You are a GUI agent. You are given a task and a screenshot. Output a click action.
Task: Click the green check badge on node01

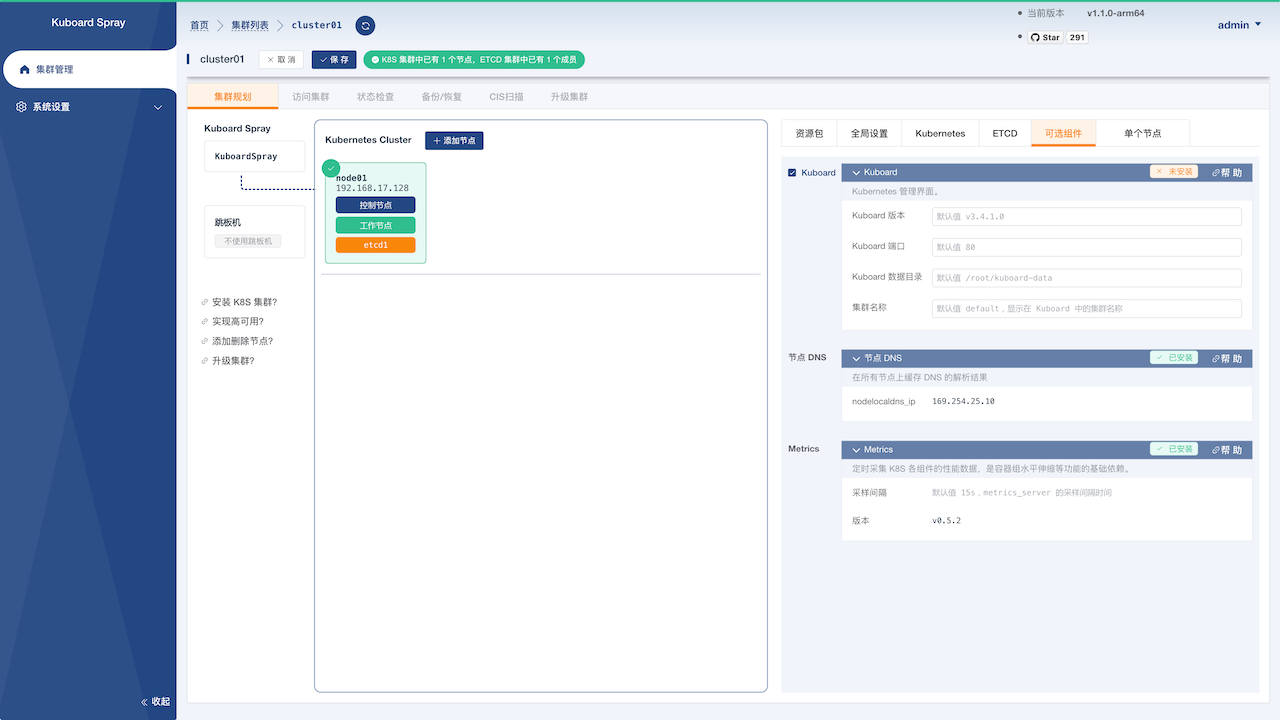(x=331, y=168)
